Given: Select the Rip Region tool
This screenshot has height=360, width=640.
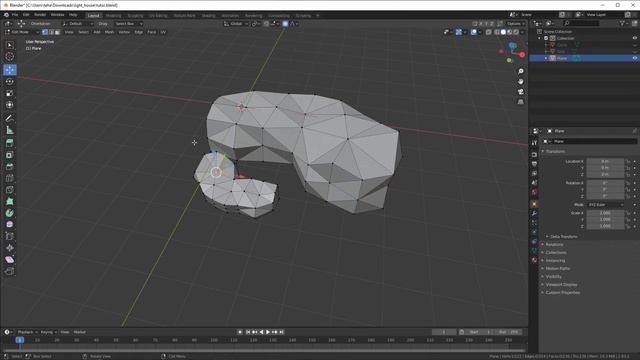Looking at the screenshot, I should [10, 271].
